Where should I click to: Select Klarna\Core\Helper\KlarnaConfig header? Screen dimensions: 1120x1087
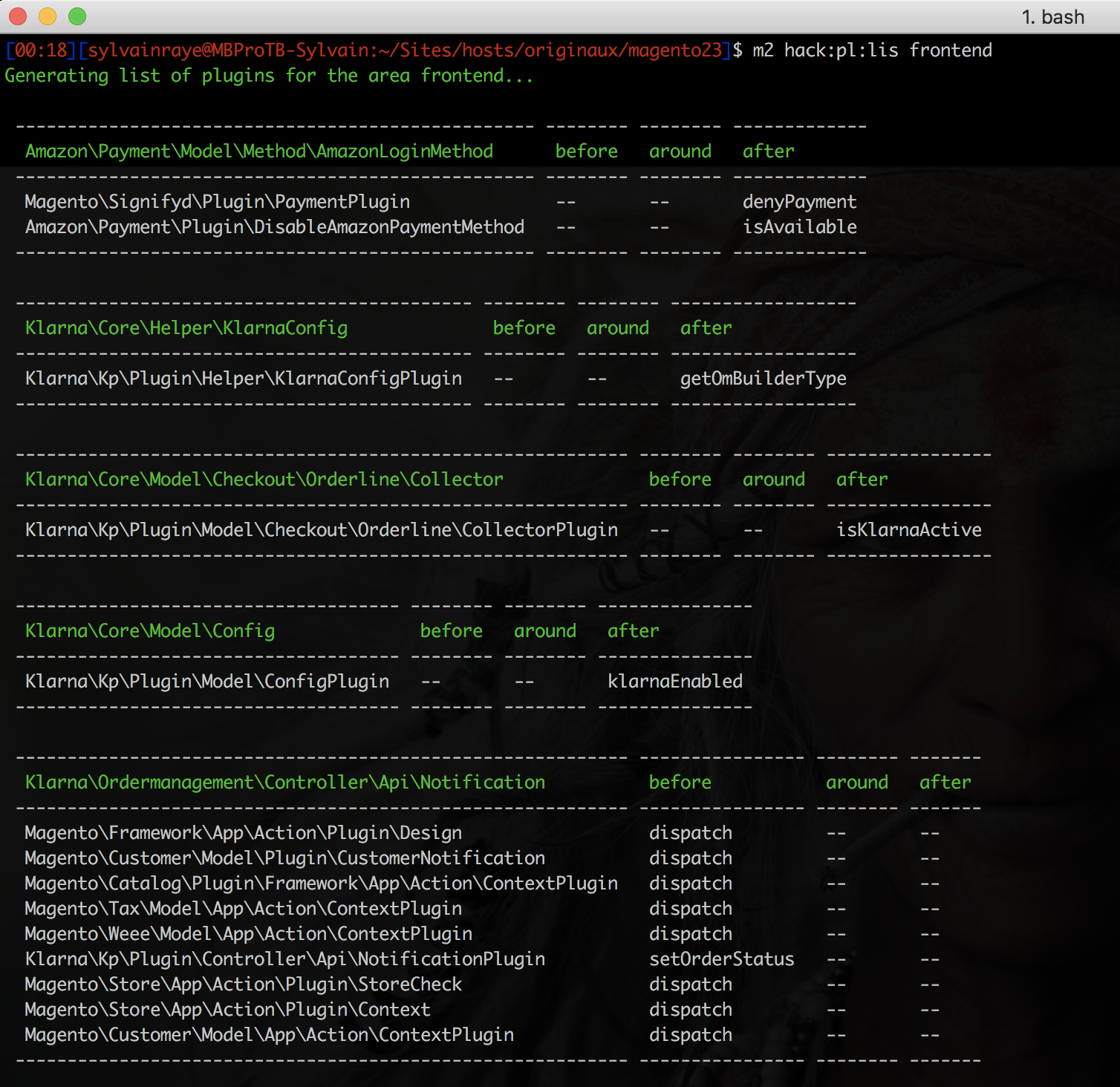(x=186, y=328)
